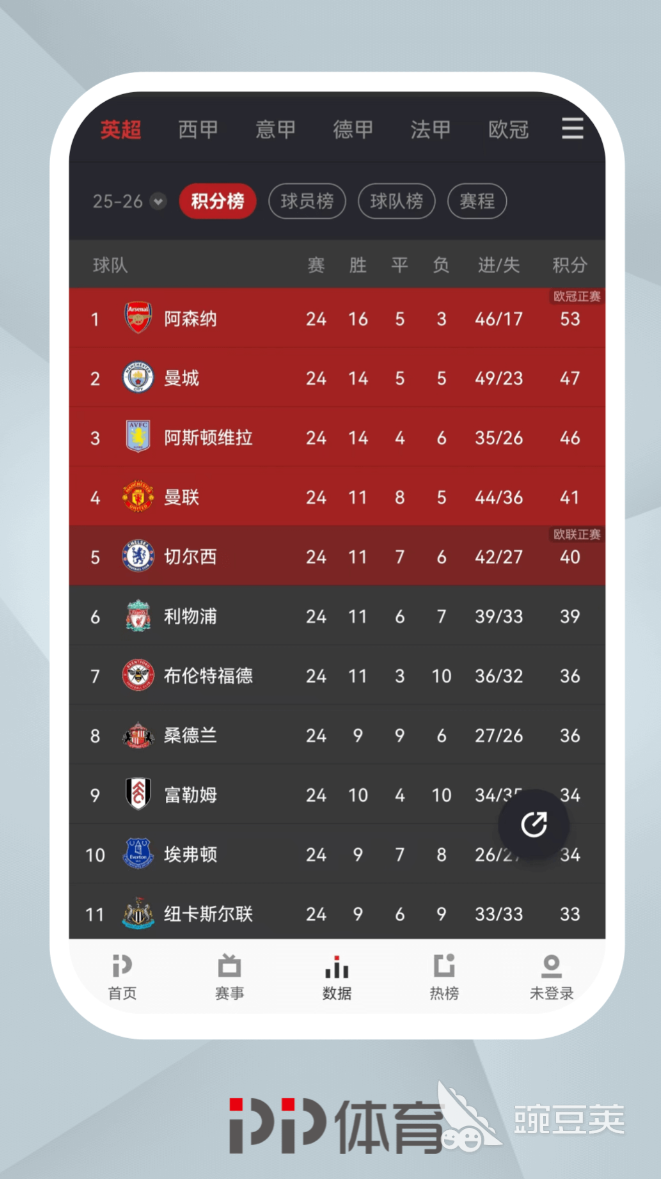Open the 首页 home tab icon

point(122,967)
